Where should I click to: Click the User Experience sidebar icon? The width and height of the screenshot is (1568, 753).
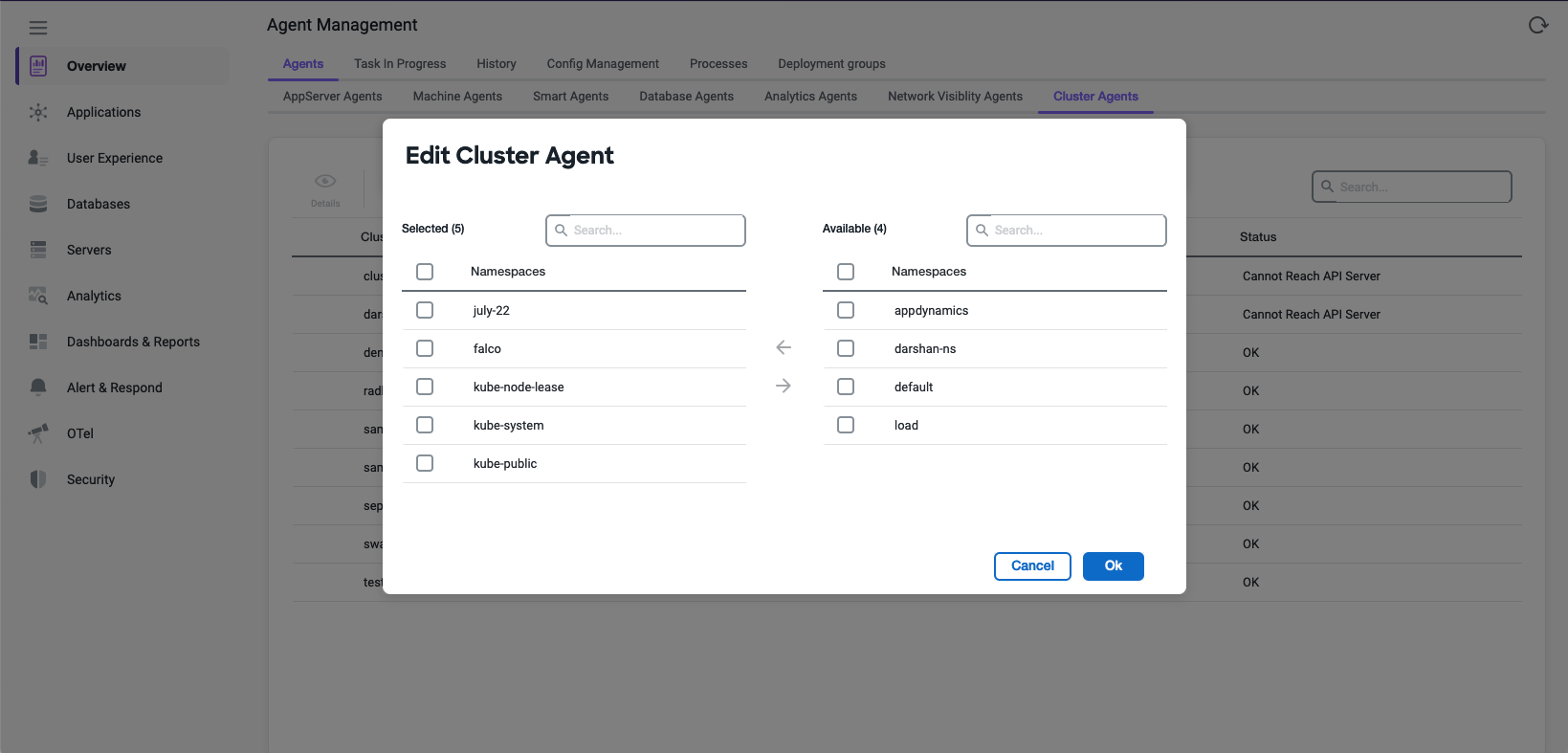pos(38,158)
